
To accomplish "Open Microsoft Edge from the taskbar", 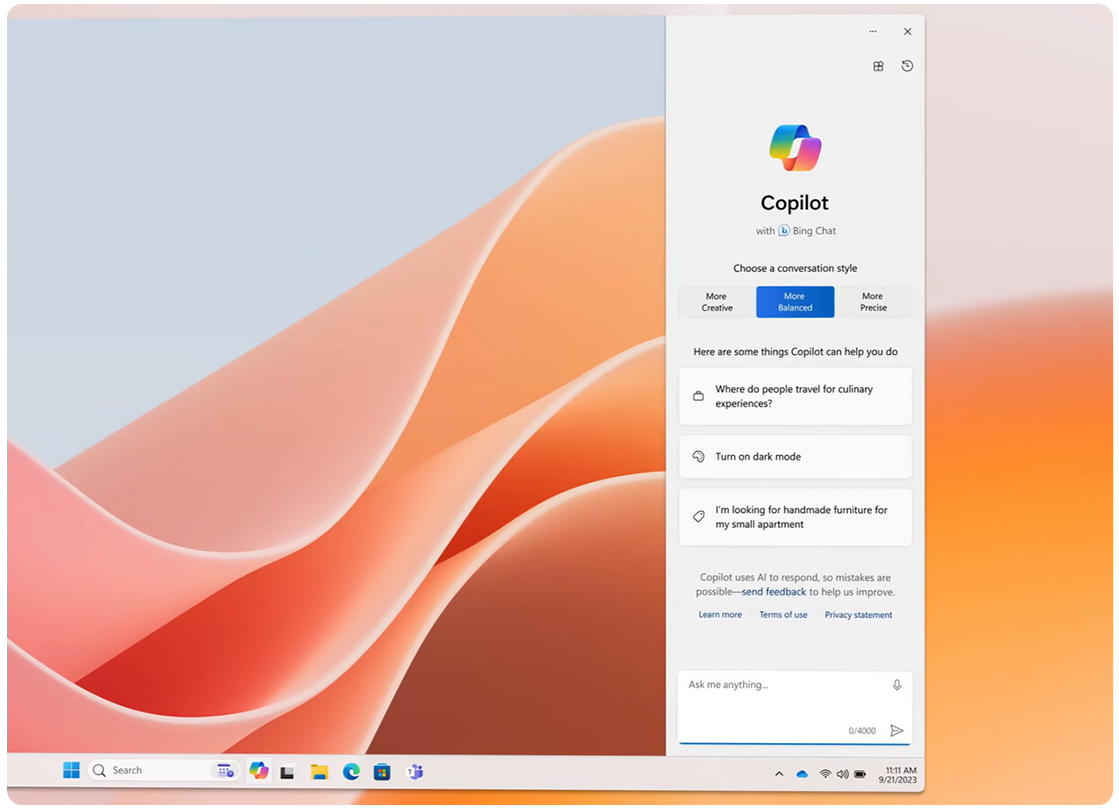I will pyautogui.click(x=351, y=771).
